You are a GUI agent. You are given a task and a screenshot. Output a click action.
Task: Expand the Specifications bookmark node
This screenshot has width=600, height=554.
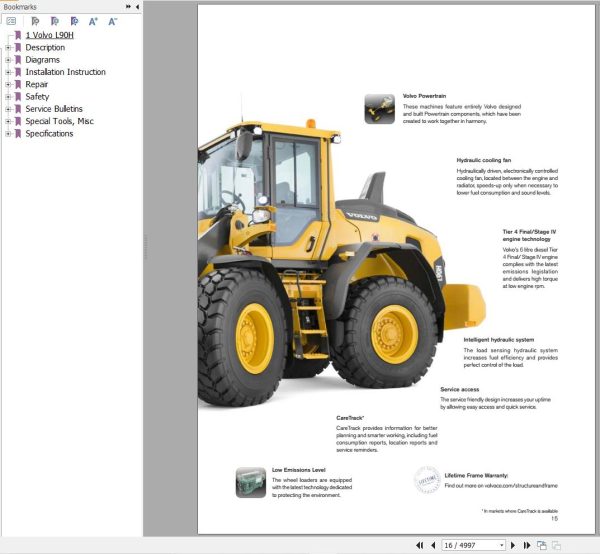point(8,134)
